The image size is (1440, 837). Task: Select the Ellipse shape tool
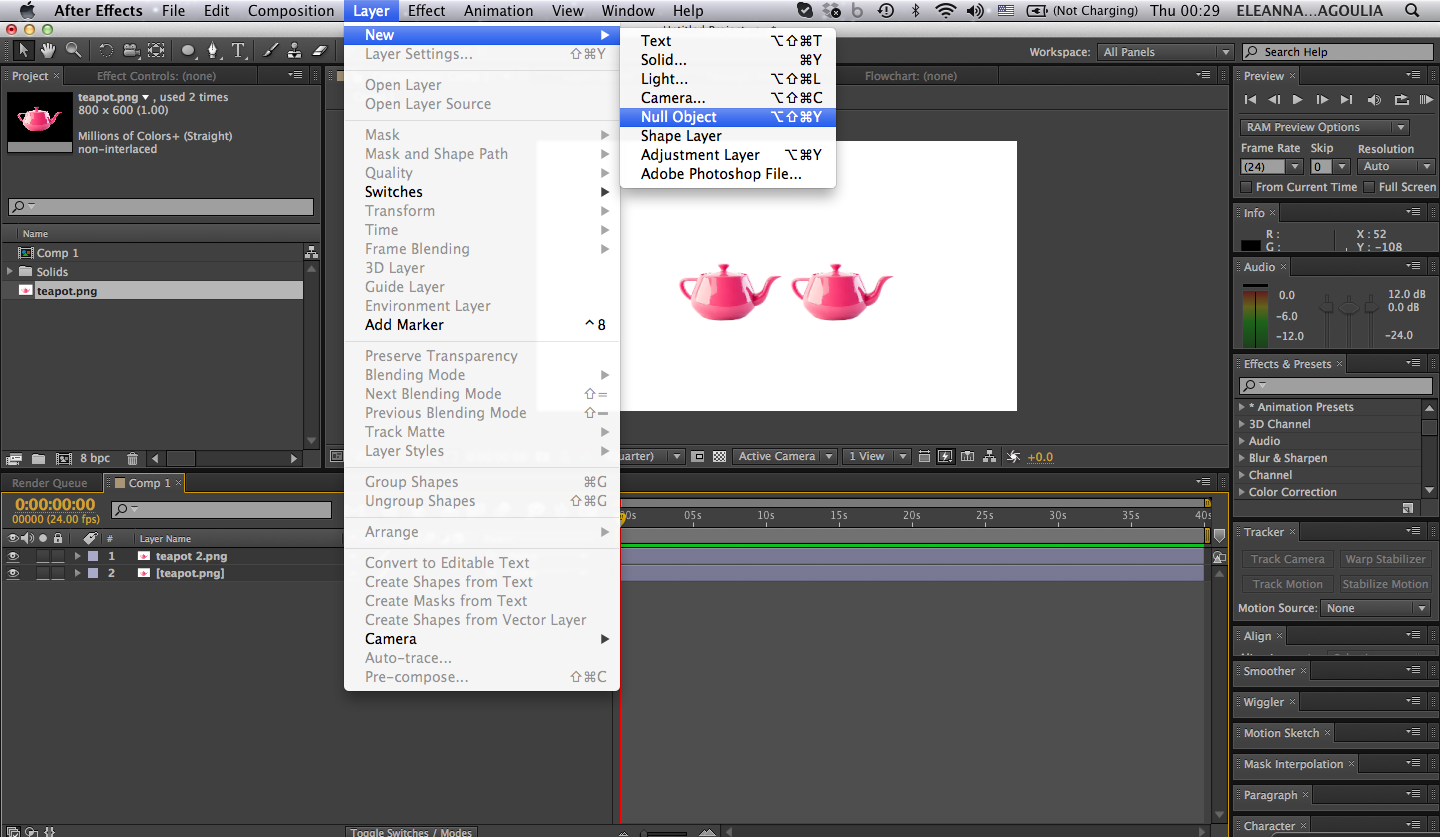(189, 50)
